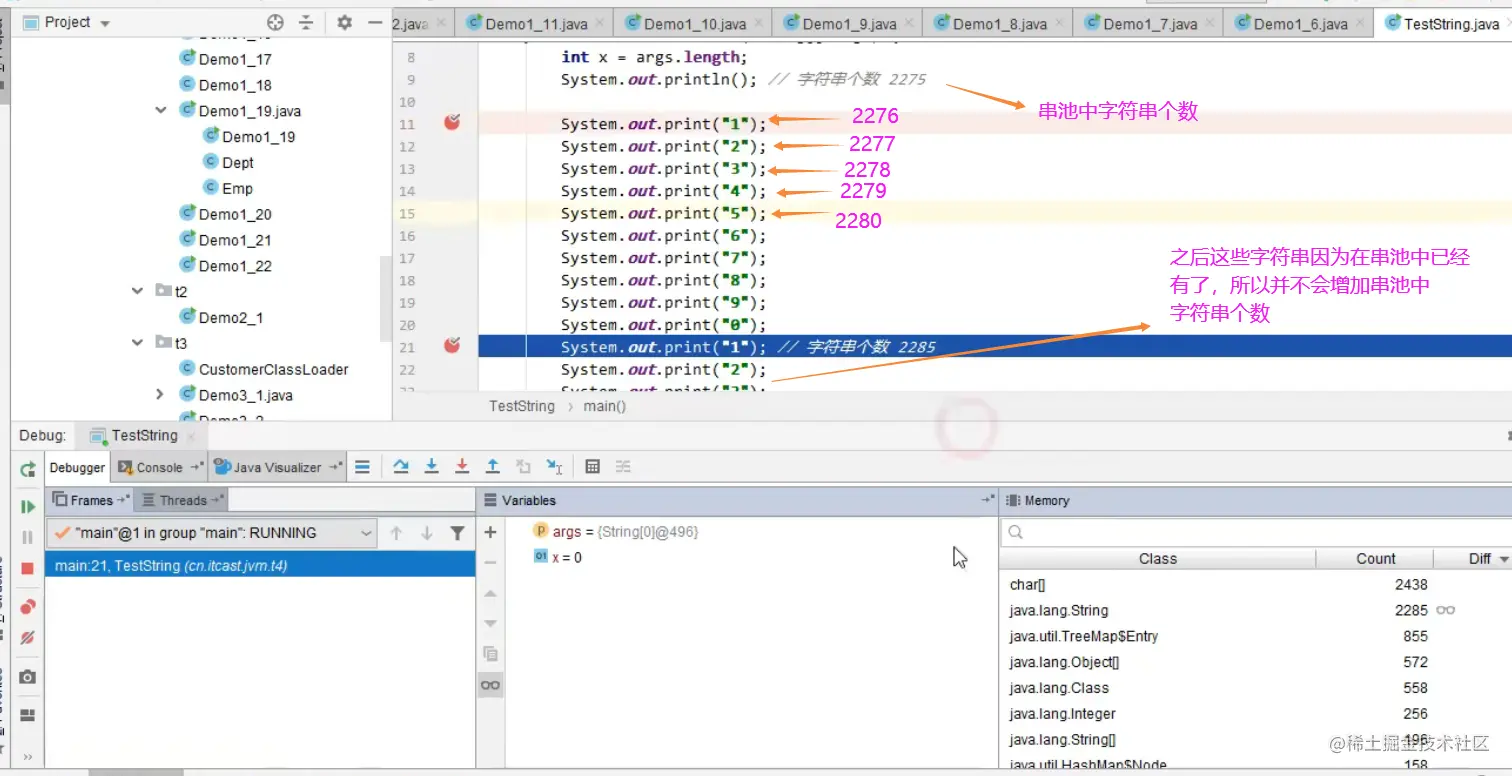The image size is (1512, 776).
Task: Click the Class column header in Memory
Action: coord(1158,559)
